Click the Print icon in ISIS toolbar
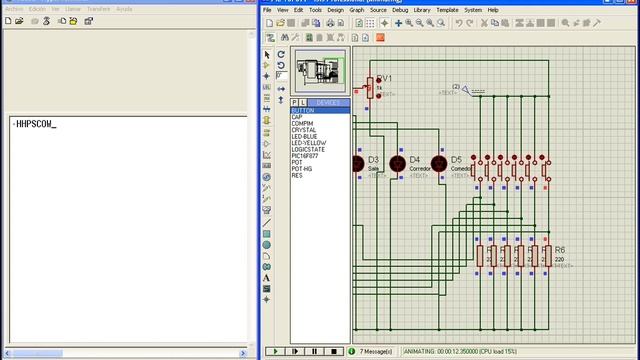 [x=330, y=23]
